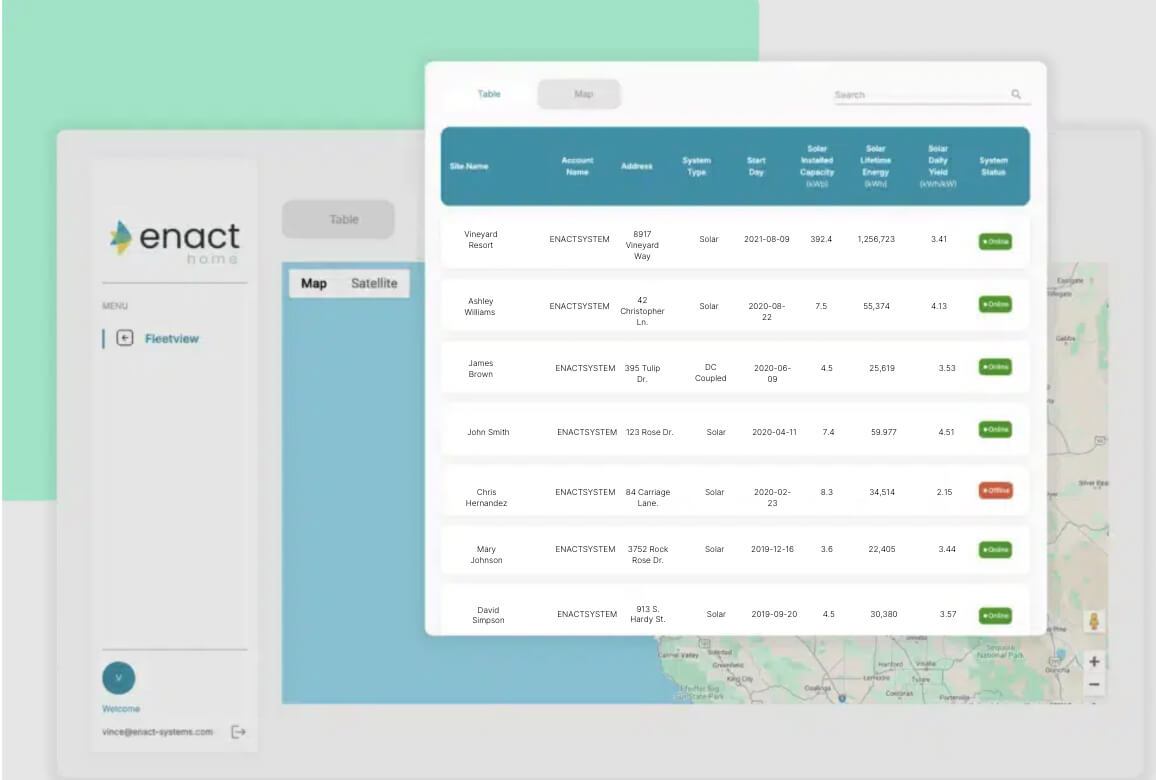Image resolution: width=1156 pixels, height=780 pixels.
Task: Sort by the System Status column header
Action: [x=995, y=168]
